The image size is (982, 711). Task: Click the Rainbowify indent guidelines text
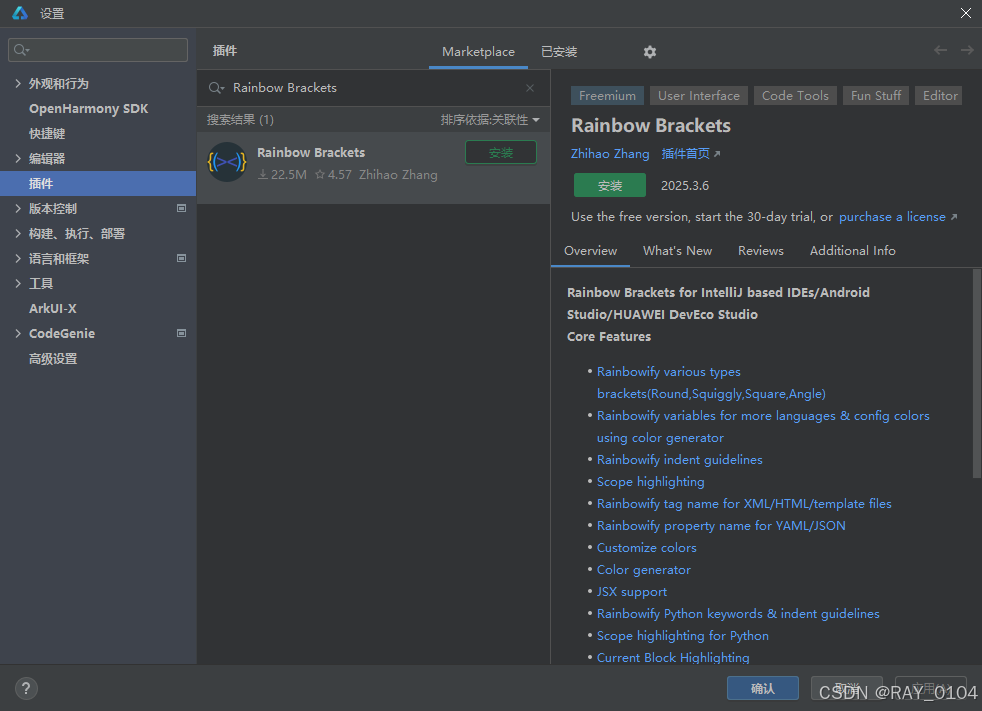pyautogui.click(x=680, y=460)
